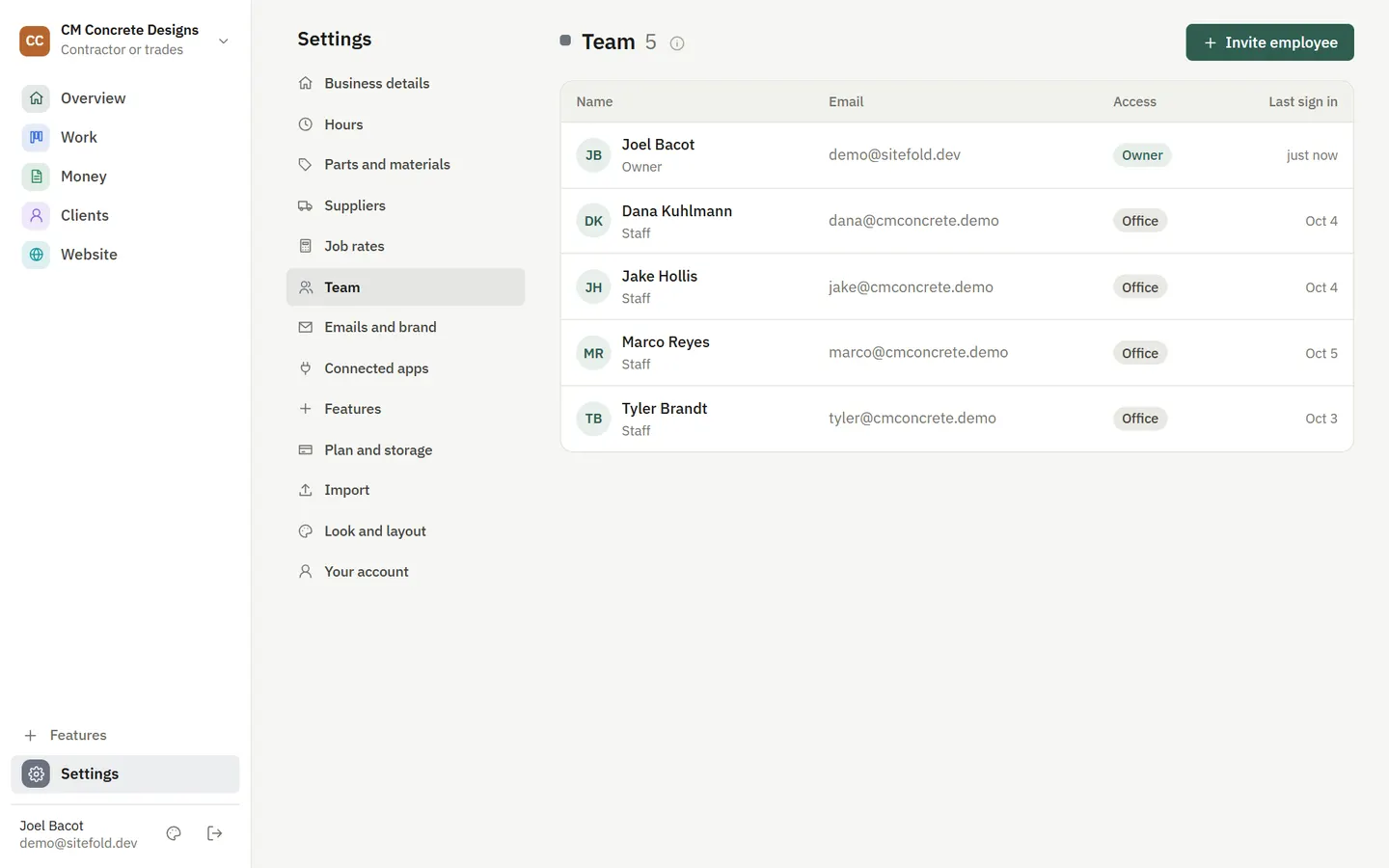This screenshot has height=868, width=1389.
Task: Open the Money section label
Action: (x=84, y=176)
